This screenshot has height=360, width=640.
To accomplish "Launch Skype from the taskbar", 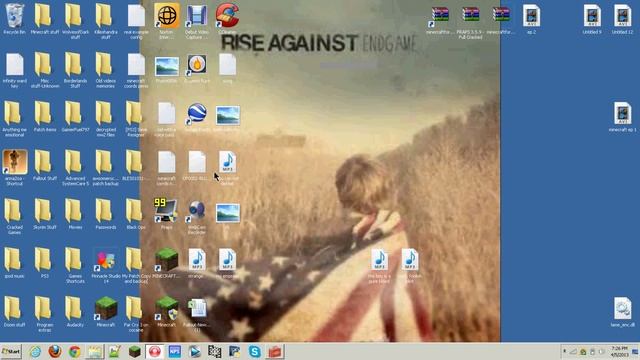I will [255, 351].
